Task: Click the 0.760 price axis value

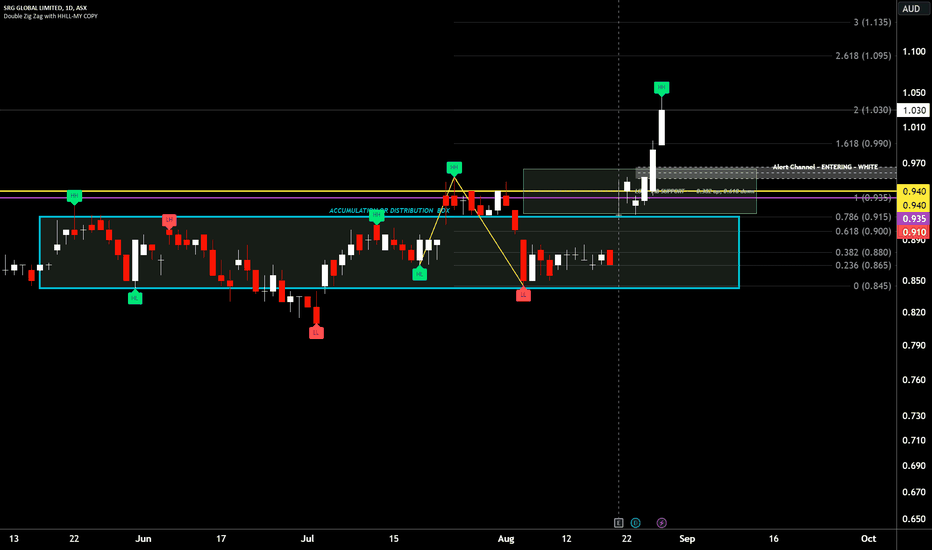Action: coord(914,380)
